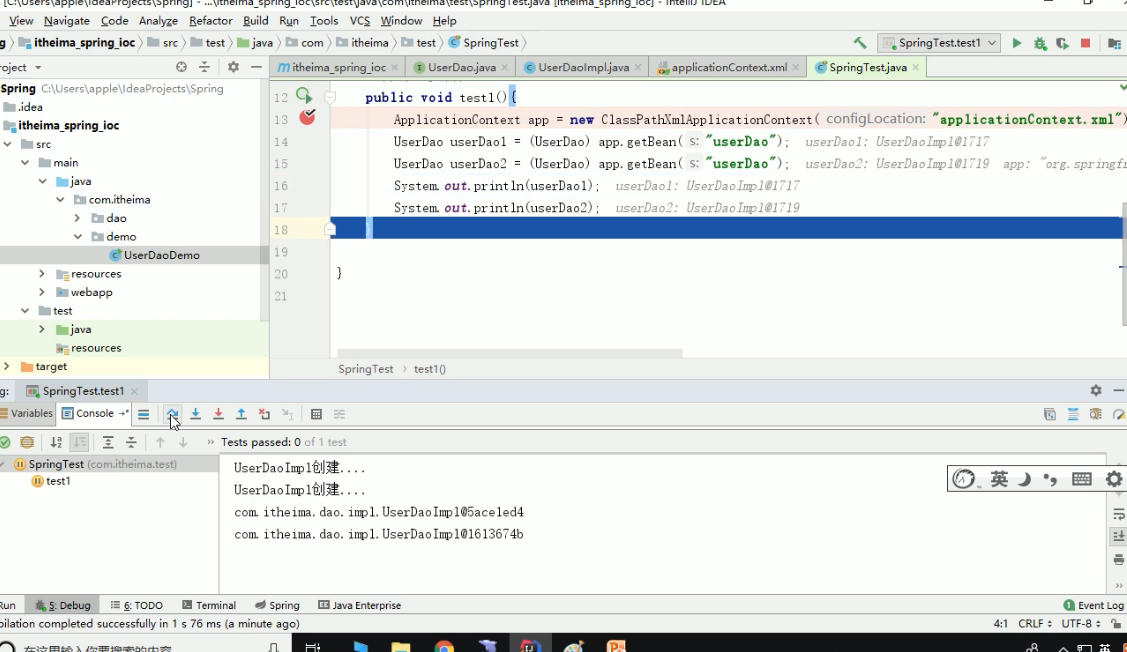Collapse the src folder in tree
1127x652 pixels.
click(x=7, y=144)
